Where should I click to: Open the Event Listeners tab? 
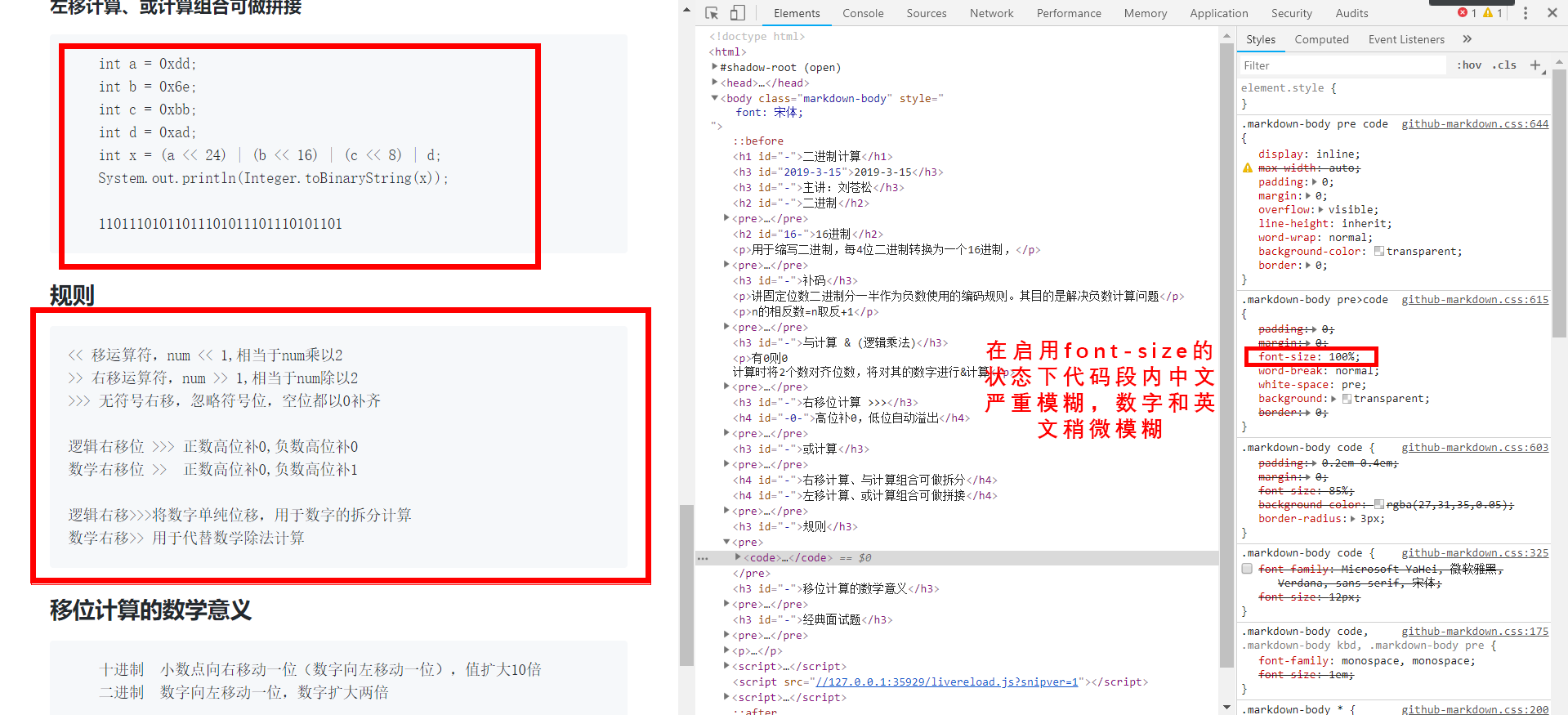click(x=1406, y=39)
